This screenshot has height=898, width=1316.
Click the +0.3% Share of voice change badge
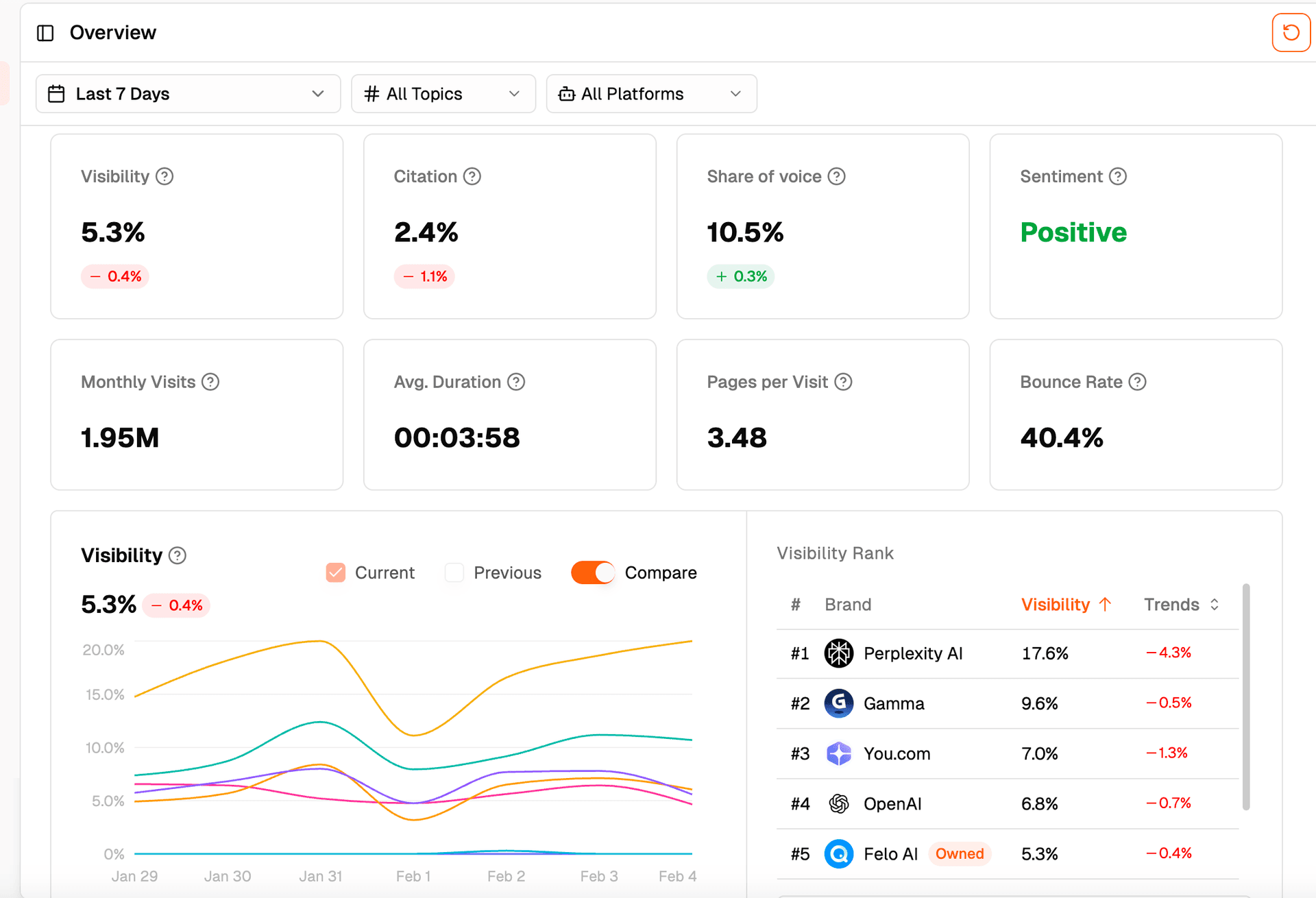pyautogui.click(x=741, y=276)
